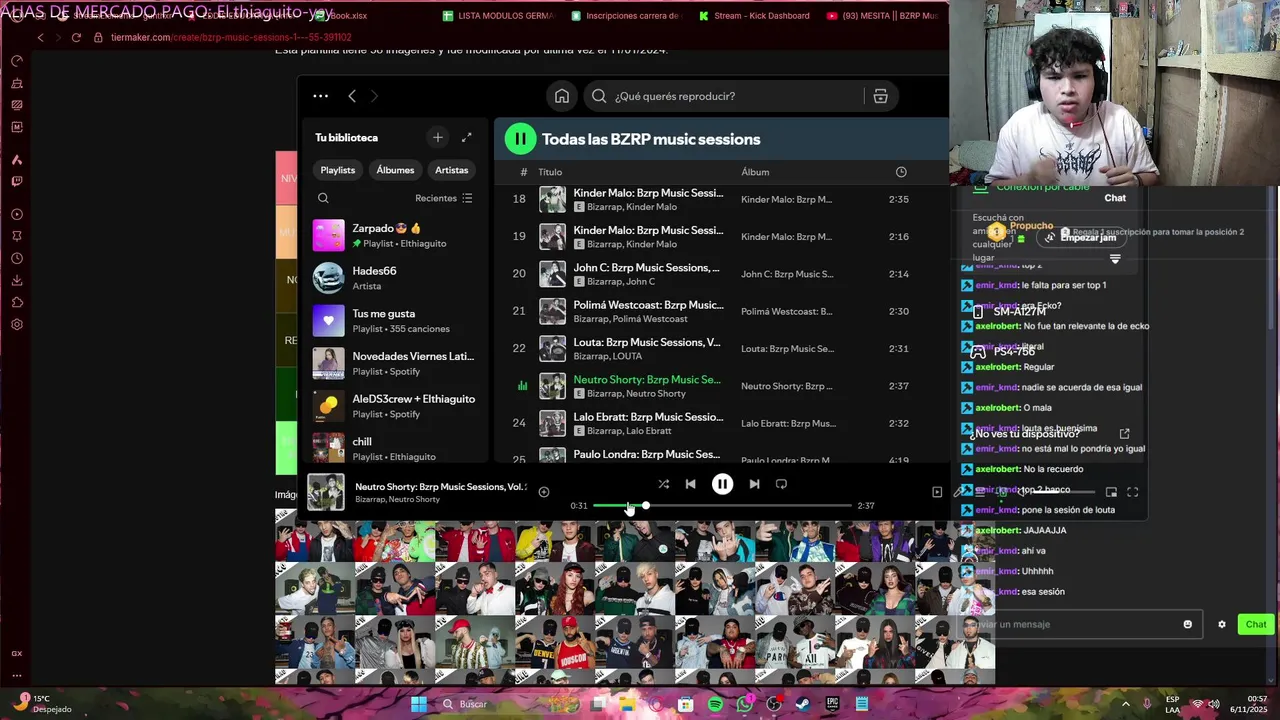1280x720 pixels.
Task: Collapse the chat panel header arrow
Action: (x=1115, y=259)
